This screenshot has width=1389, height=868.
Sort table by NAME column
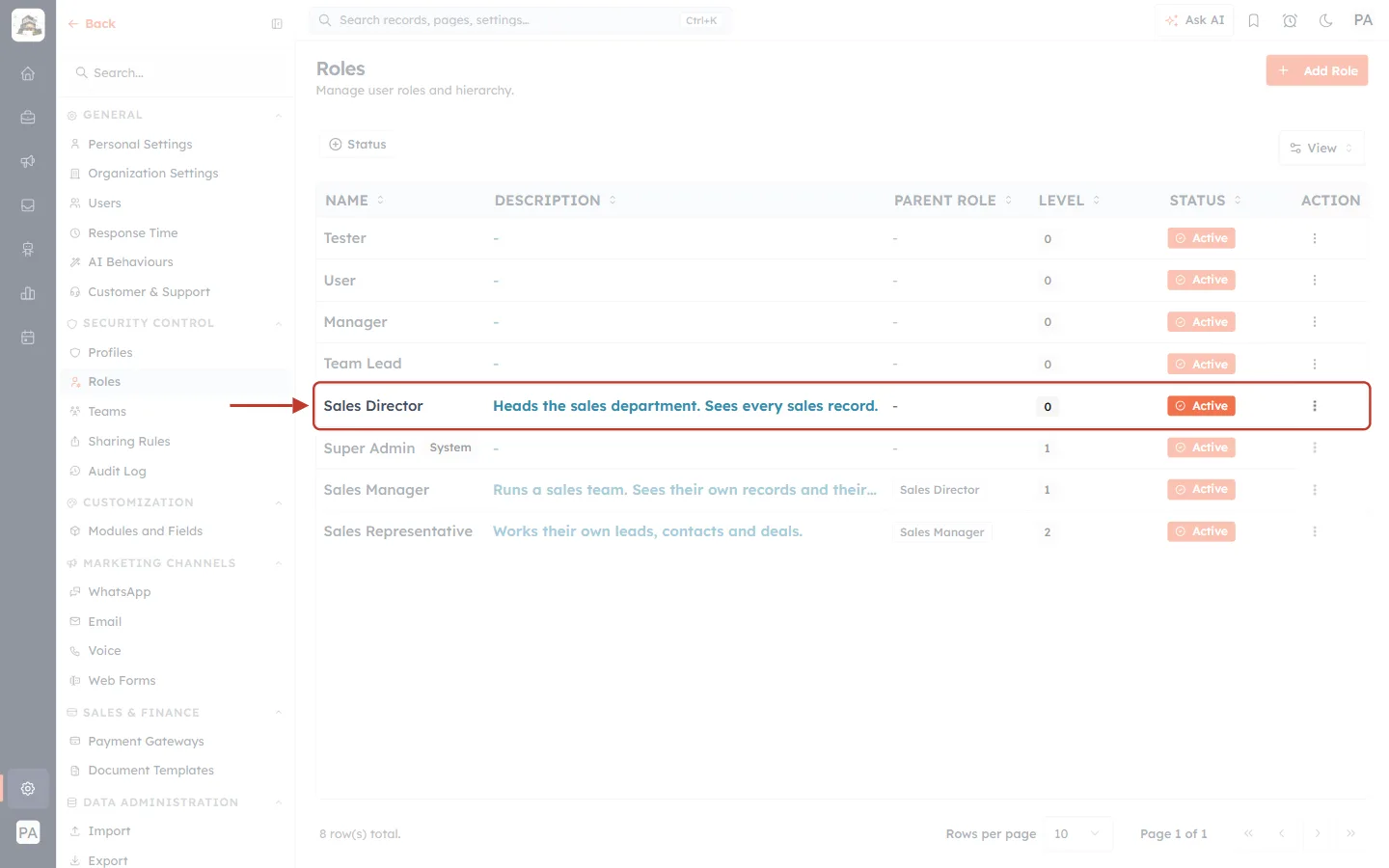[354, 201]
